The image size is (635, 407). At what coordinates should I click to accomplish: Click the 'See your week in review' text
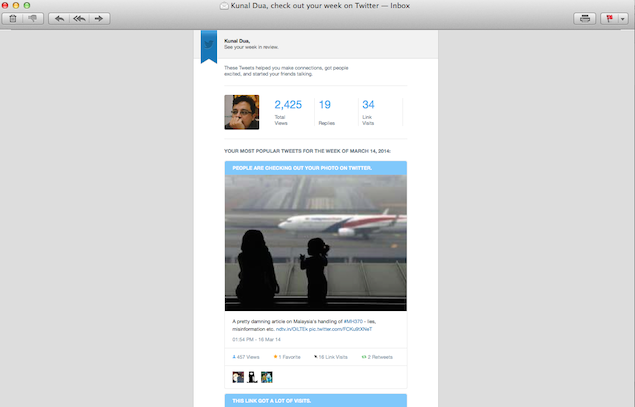(251, 47)
